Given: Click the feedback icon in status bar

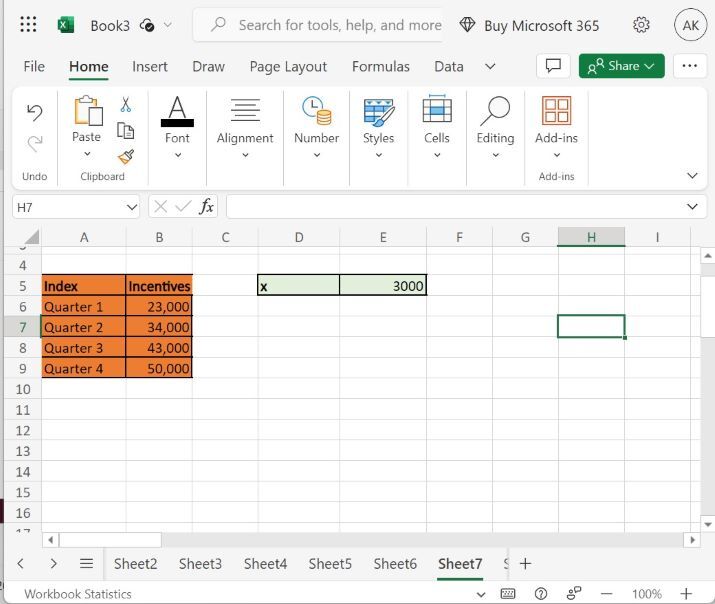Looking at the screenshot, I should [x=574, y=593].
